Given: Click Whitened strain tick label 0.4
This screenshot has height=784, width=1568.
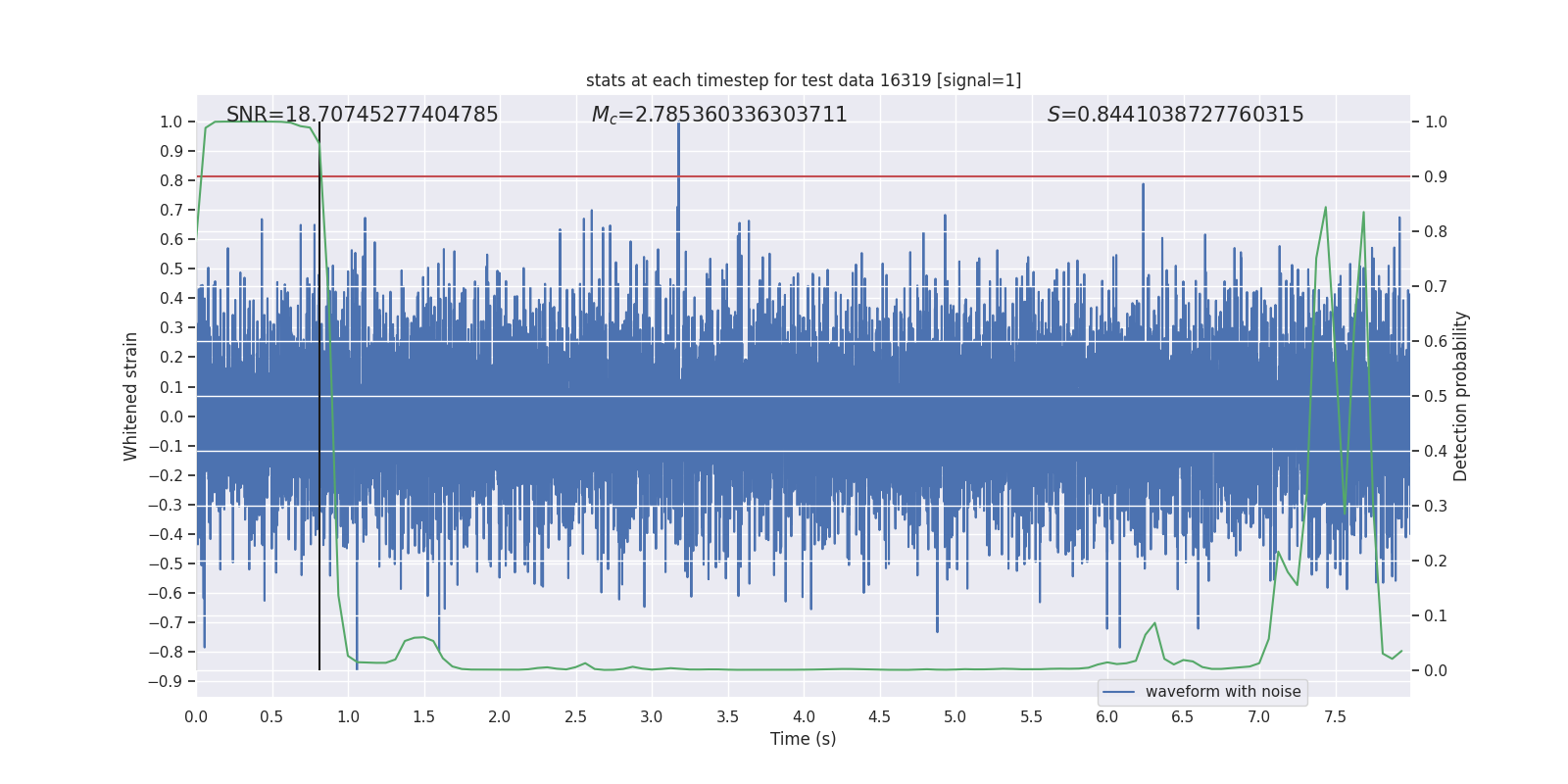Looking at the screenshot, I should pos(171,299).
